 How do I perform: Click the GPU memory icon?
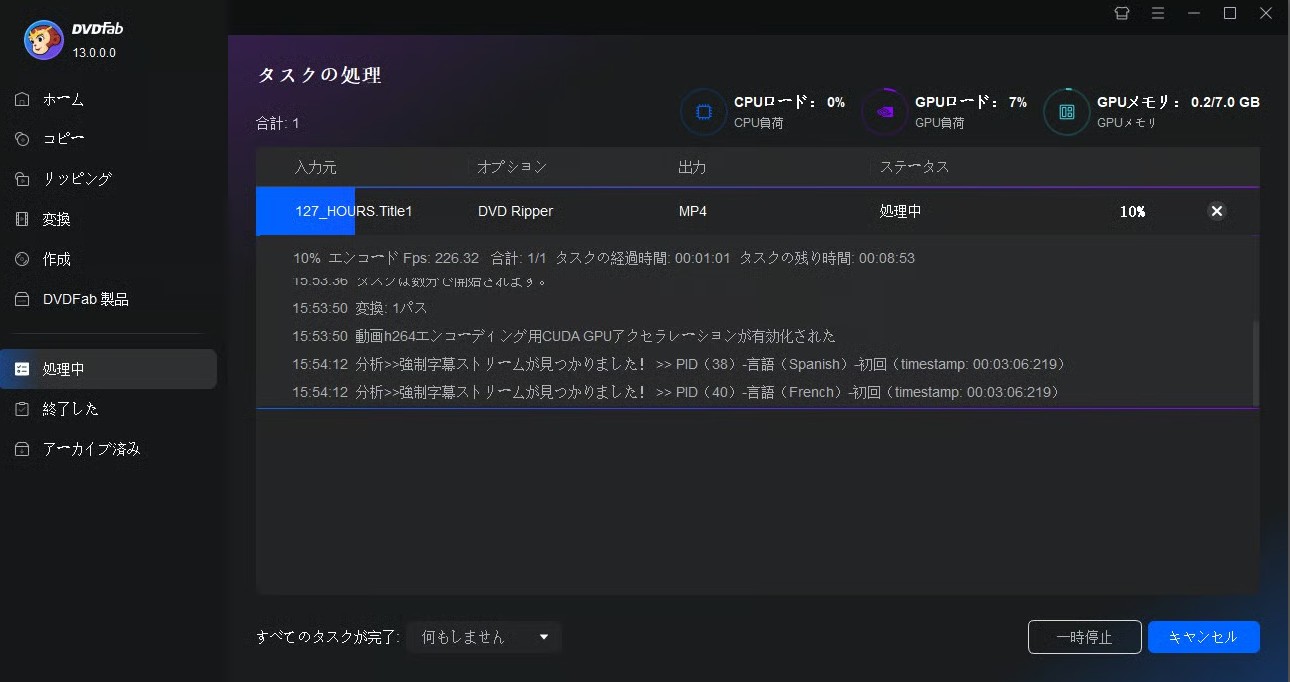(1066, 112)
